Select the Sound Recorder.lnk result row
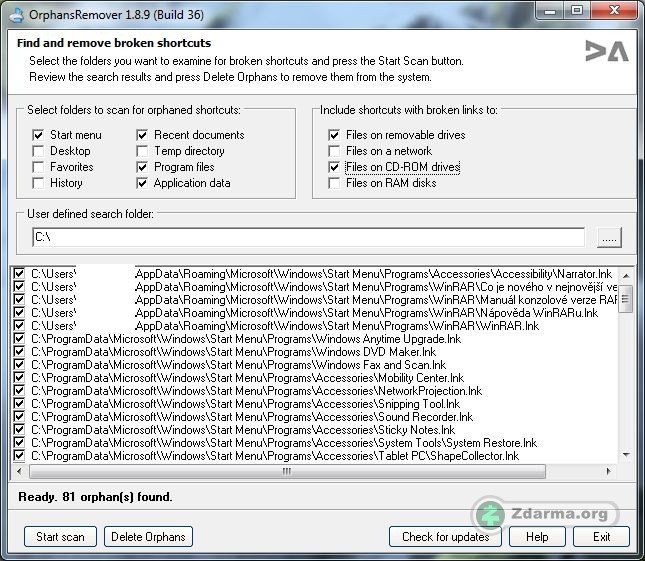The width and height of the screenshot is (645, 561). (x=252, y=417)
